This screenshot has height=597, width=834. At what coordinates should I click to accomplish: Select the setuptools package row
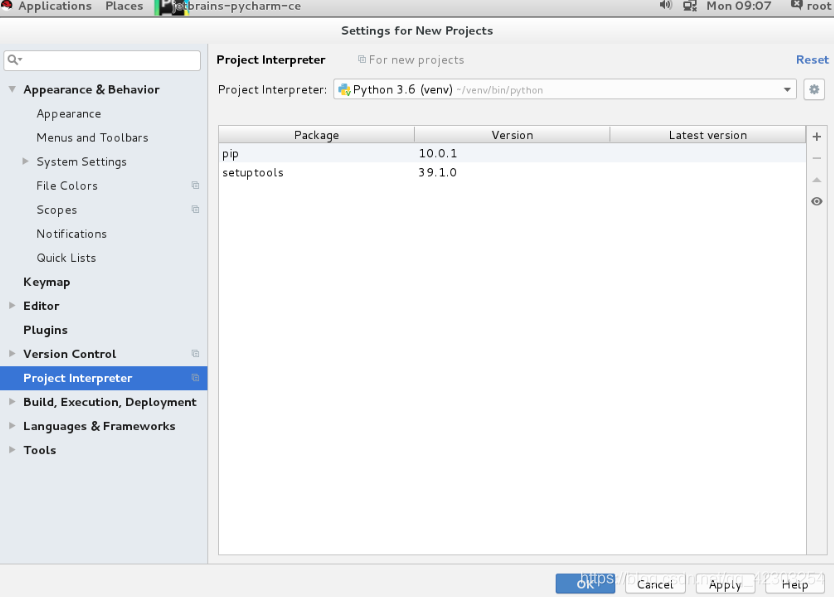[512, 172]
